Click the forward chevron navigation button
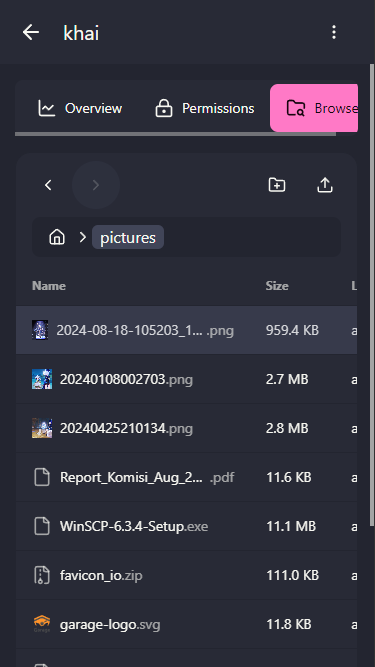Image resolution: width=375 pixels, height=667 pixels. 96,185
